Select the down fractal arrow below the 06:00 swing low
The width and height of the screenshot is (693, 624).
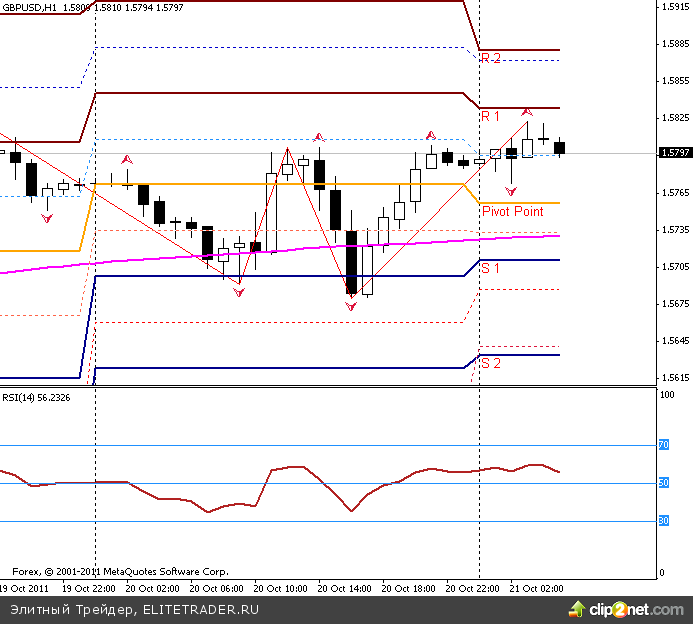pos(238,291)
